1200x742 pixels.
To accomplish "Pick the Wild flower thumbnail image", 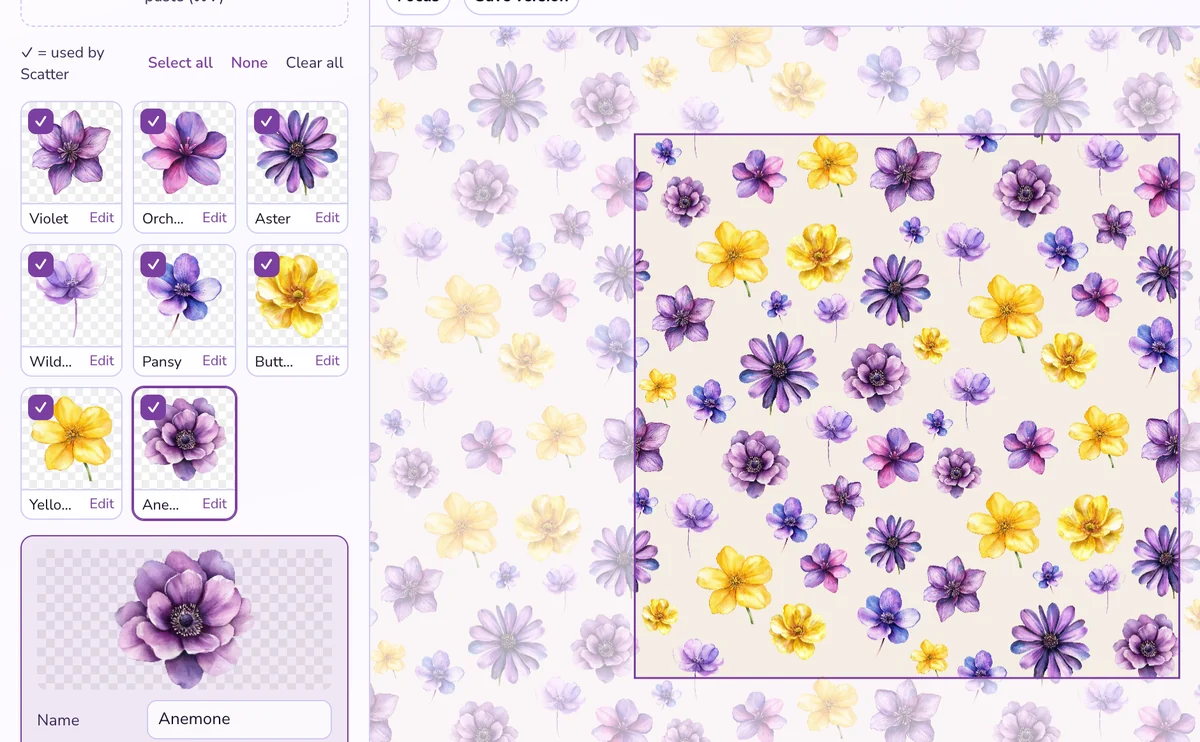I will (x=71, y=296).
